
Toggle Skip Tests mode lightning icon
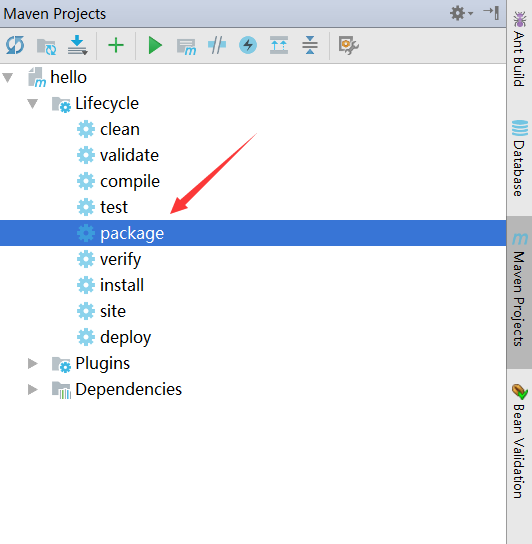coord(248,45)
